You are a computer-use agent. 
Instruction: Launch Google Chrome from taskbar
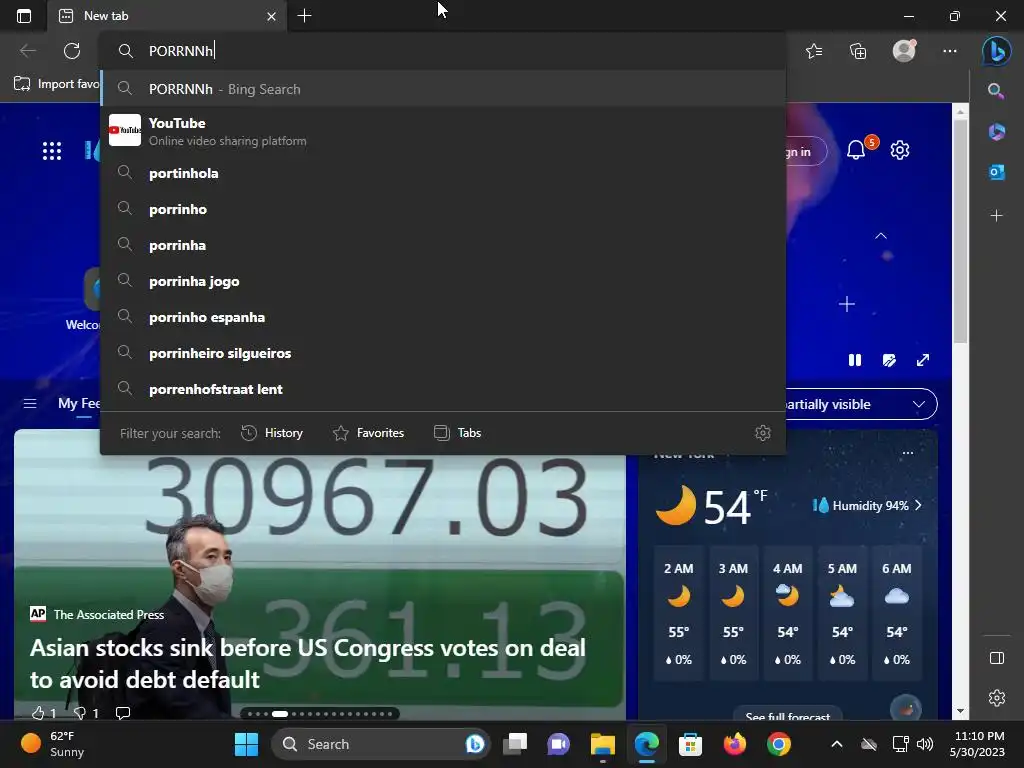(778, 744)
